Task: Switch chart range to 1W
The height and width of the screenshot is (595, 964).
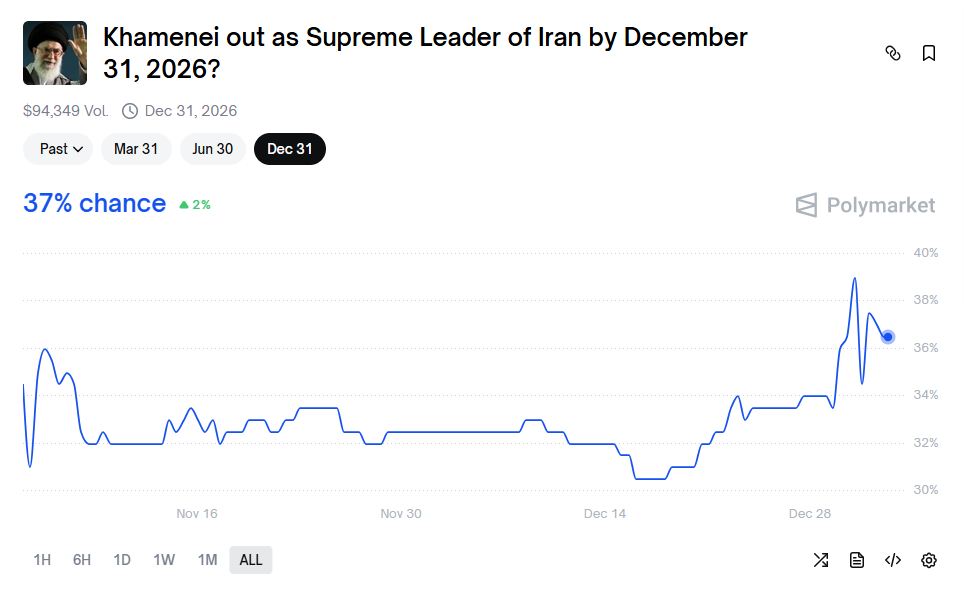Action: (164, 560)
